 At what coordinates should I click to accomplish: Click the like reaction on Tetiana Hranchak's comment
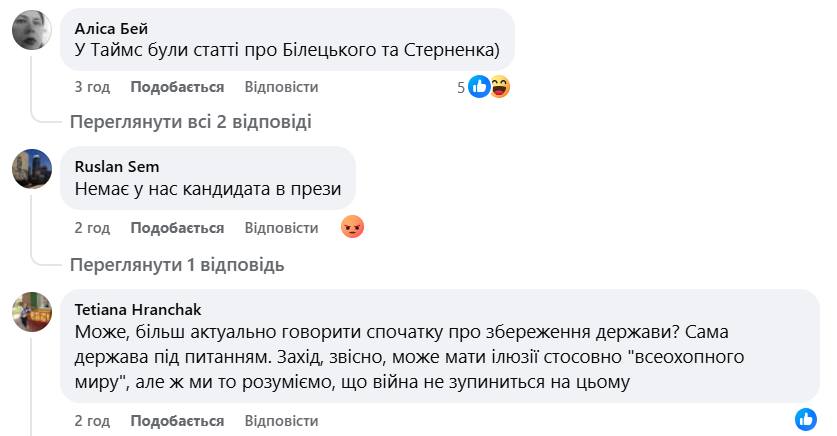point(806,420)
